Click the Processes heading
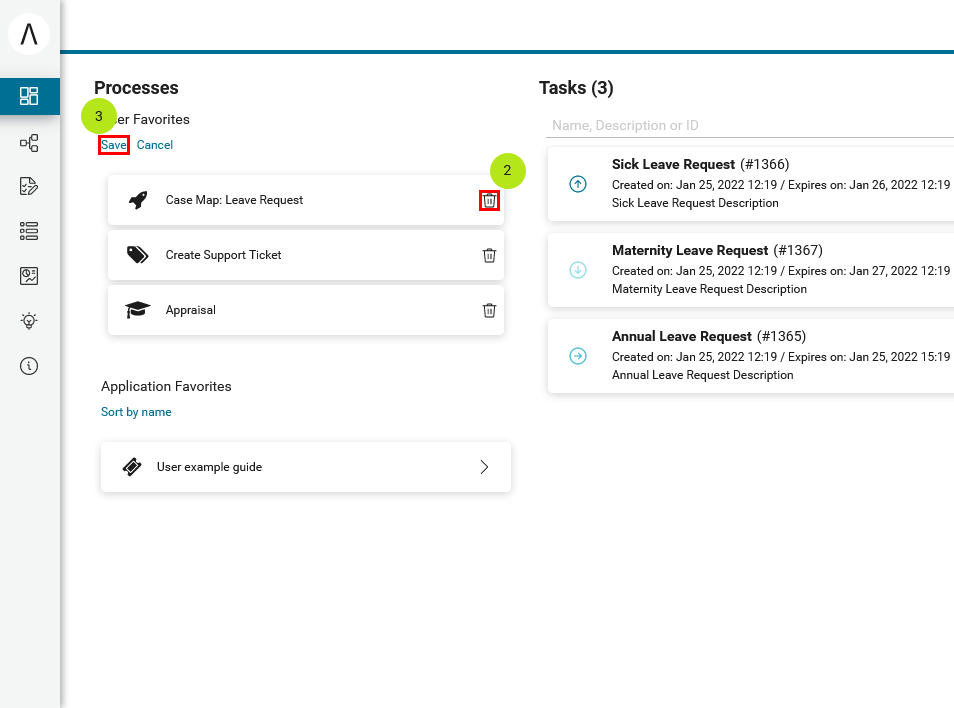The image size is (954, 708). point(136,88)
